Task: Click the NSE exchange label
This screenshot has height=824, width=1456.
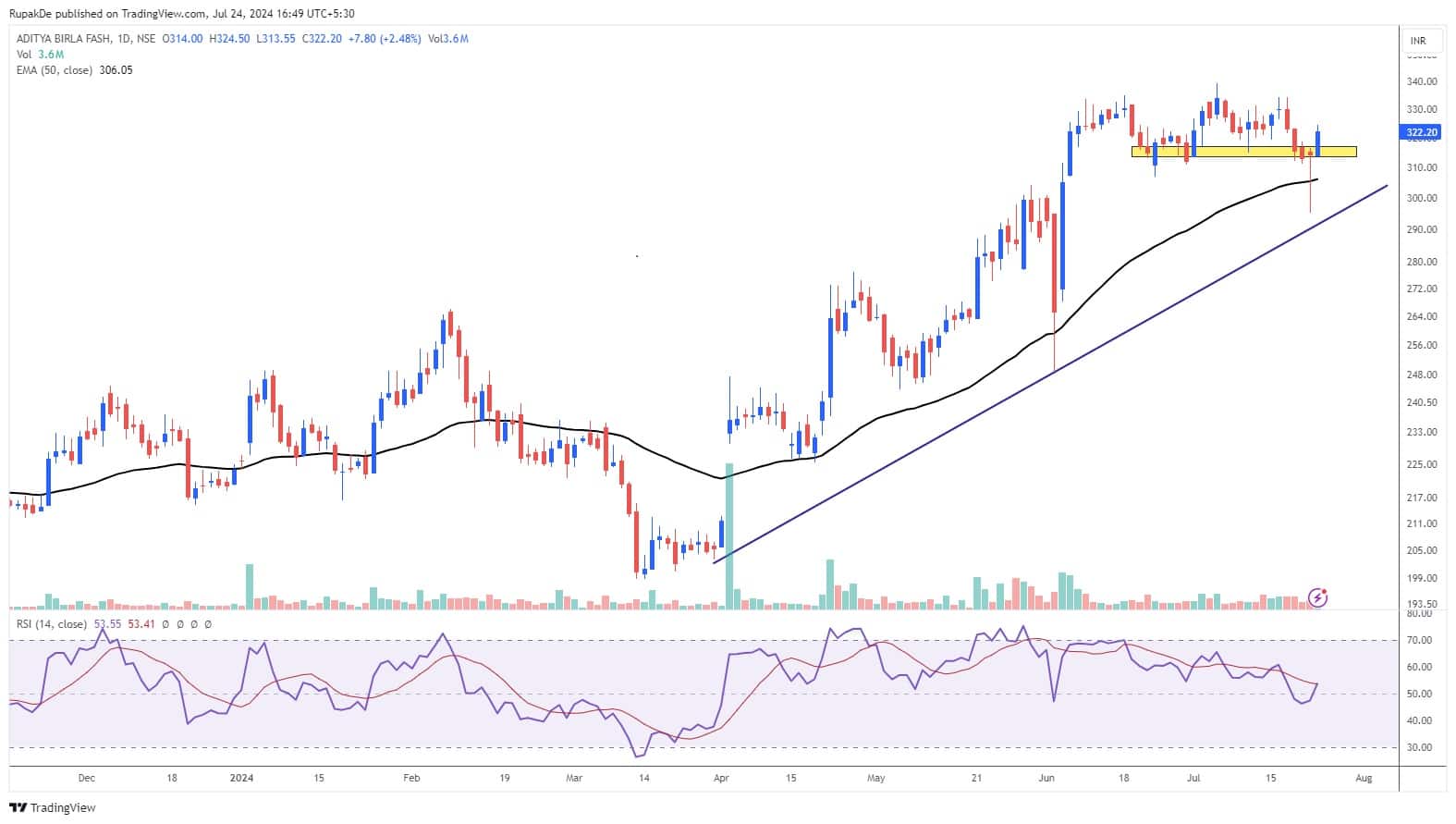Action: point(145,39)
